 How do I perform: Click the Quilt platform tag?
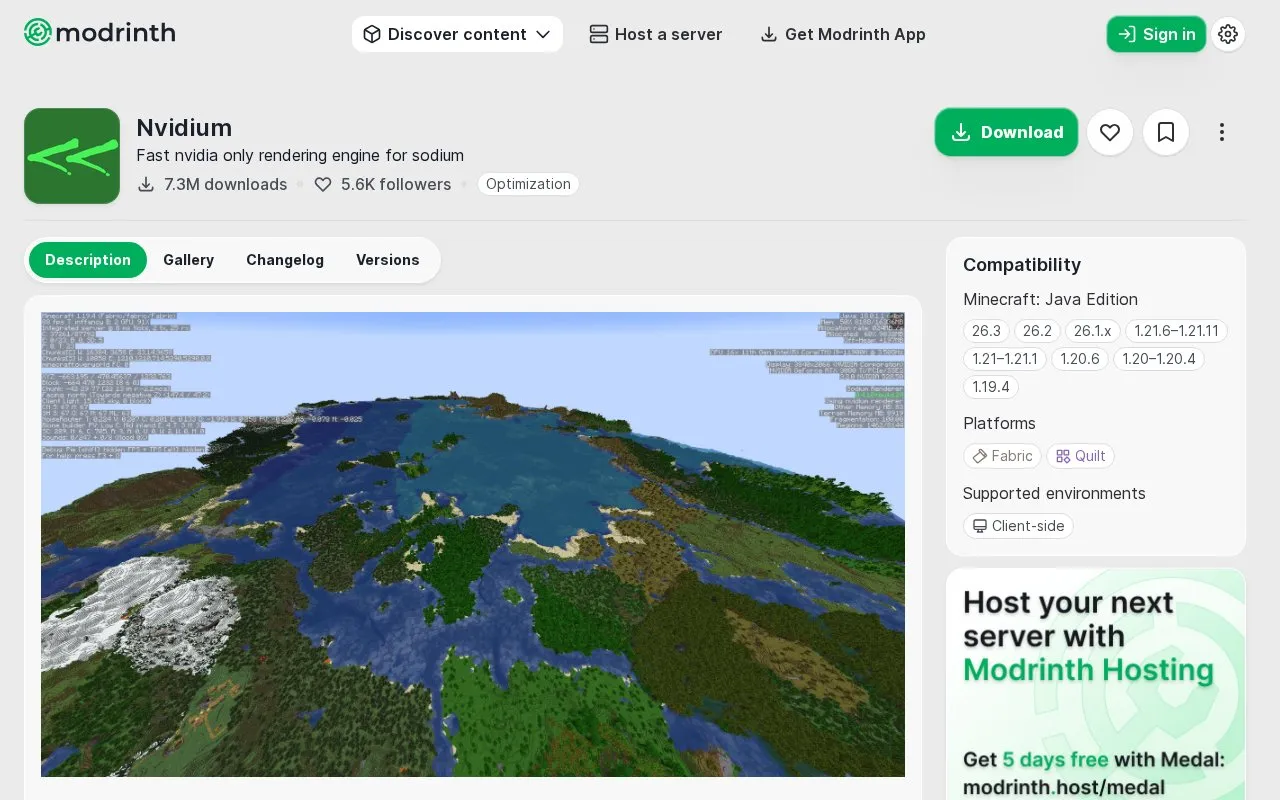1081,456
